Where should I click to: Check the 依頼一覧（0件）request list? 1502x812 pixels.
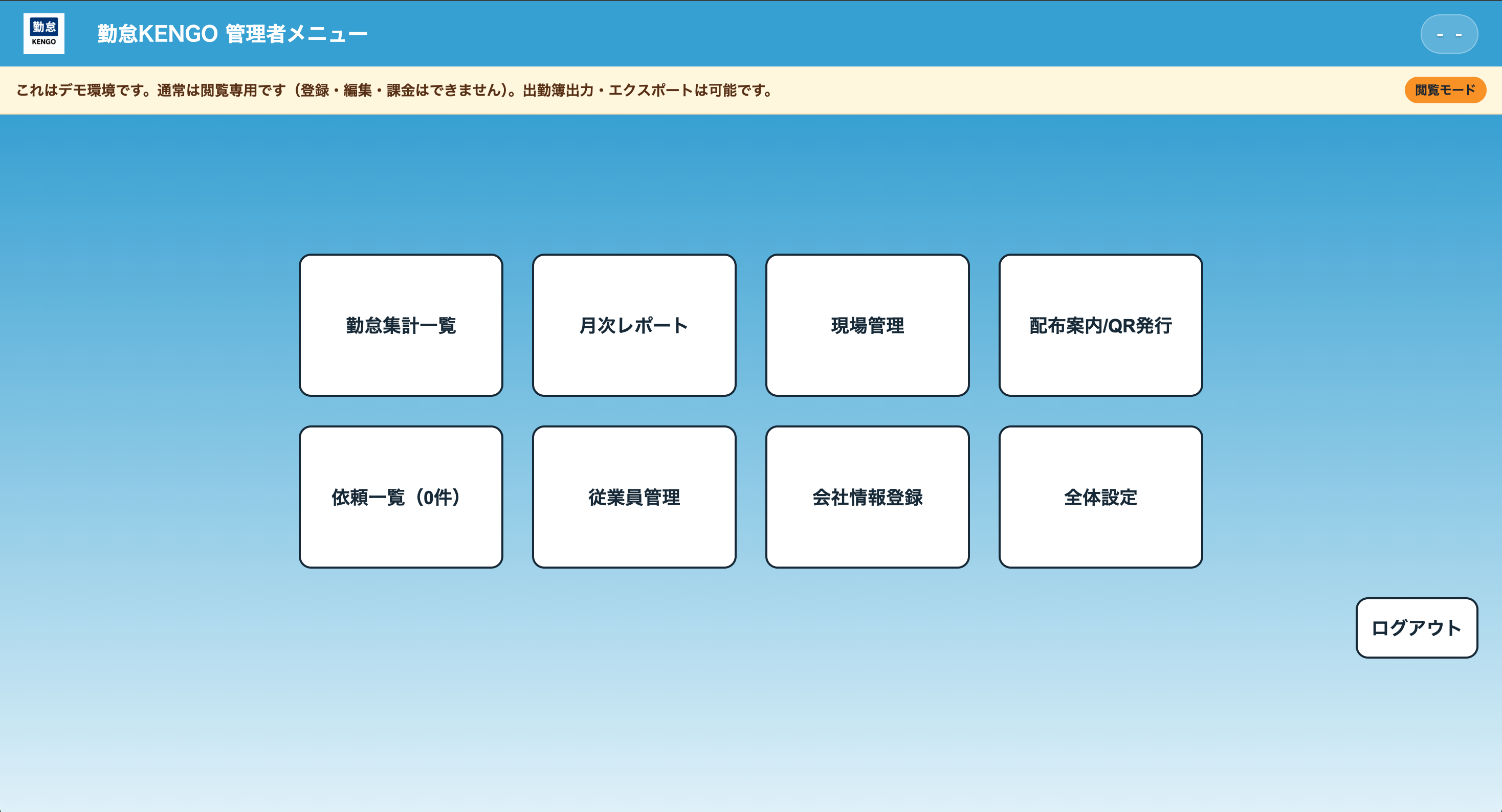[x=401, y=497]
